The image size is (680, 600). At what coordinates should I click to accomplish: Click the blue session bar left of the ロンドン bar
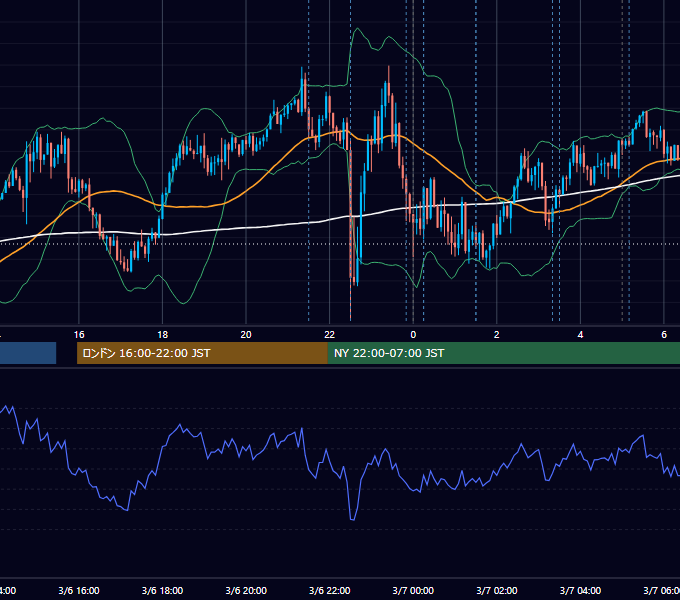(x=28, y=353)
